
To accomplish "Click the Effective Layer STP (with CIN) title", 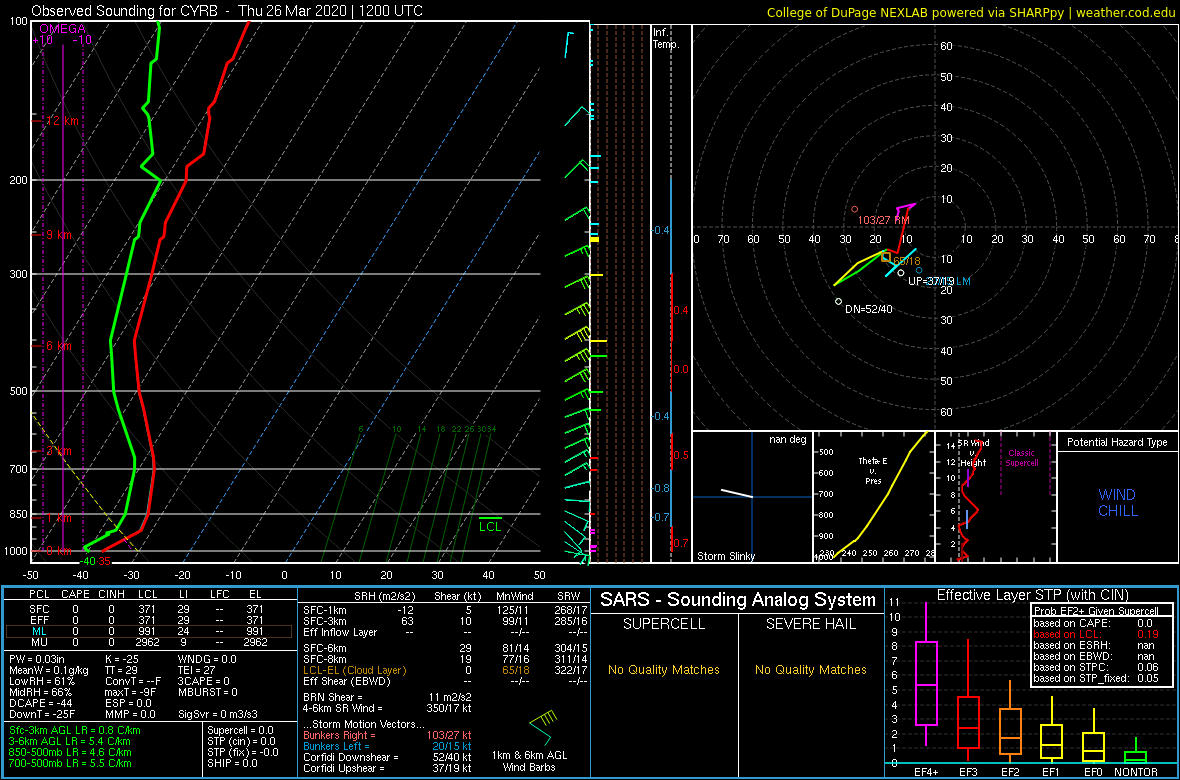I will pyautogui.click(x=1032, y=596).
